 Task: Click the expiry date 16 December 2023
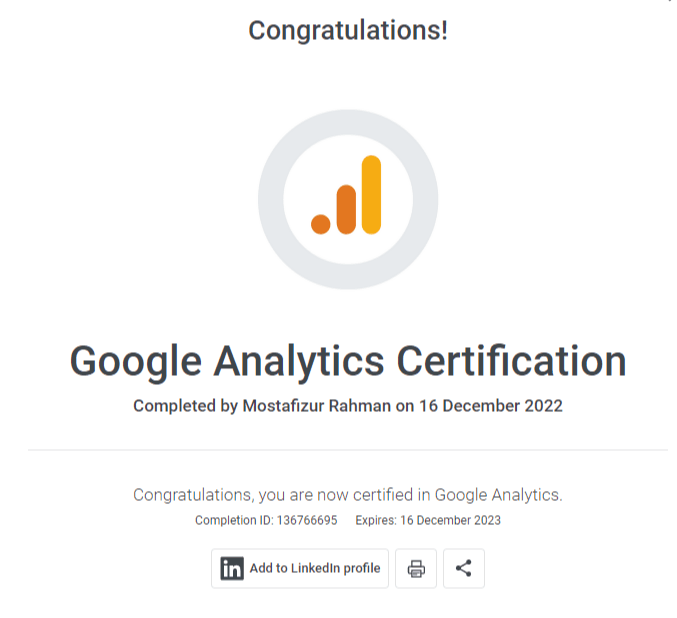[450, 520]
